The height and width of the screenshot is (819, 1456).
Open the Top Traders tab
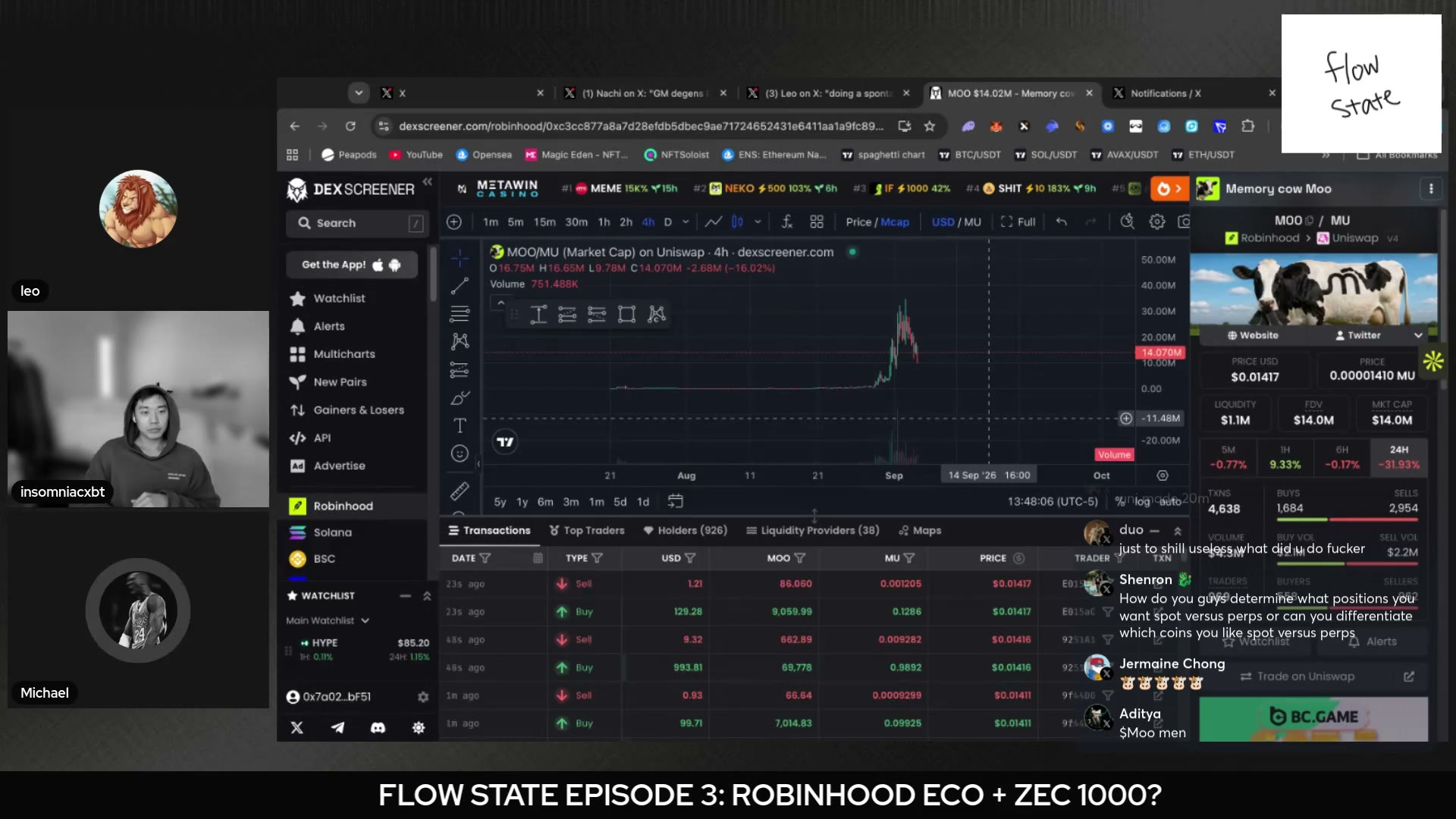587,530
